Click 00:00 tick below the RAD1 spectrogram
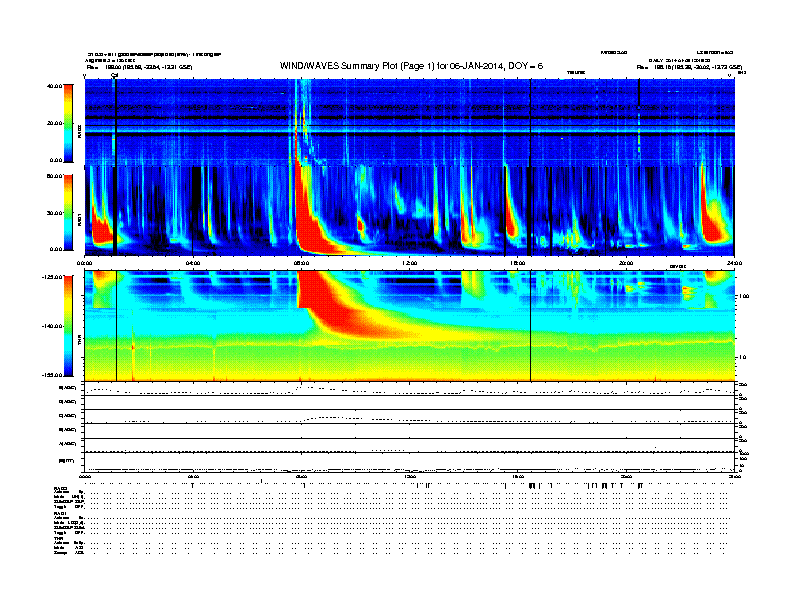 tap(84, 263)
